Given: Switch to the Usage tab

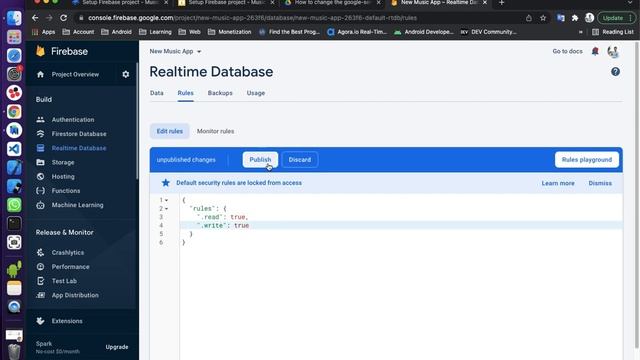Looking at the screenshot, I should point(256,93).
